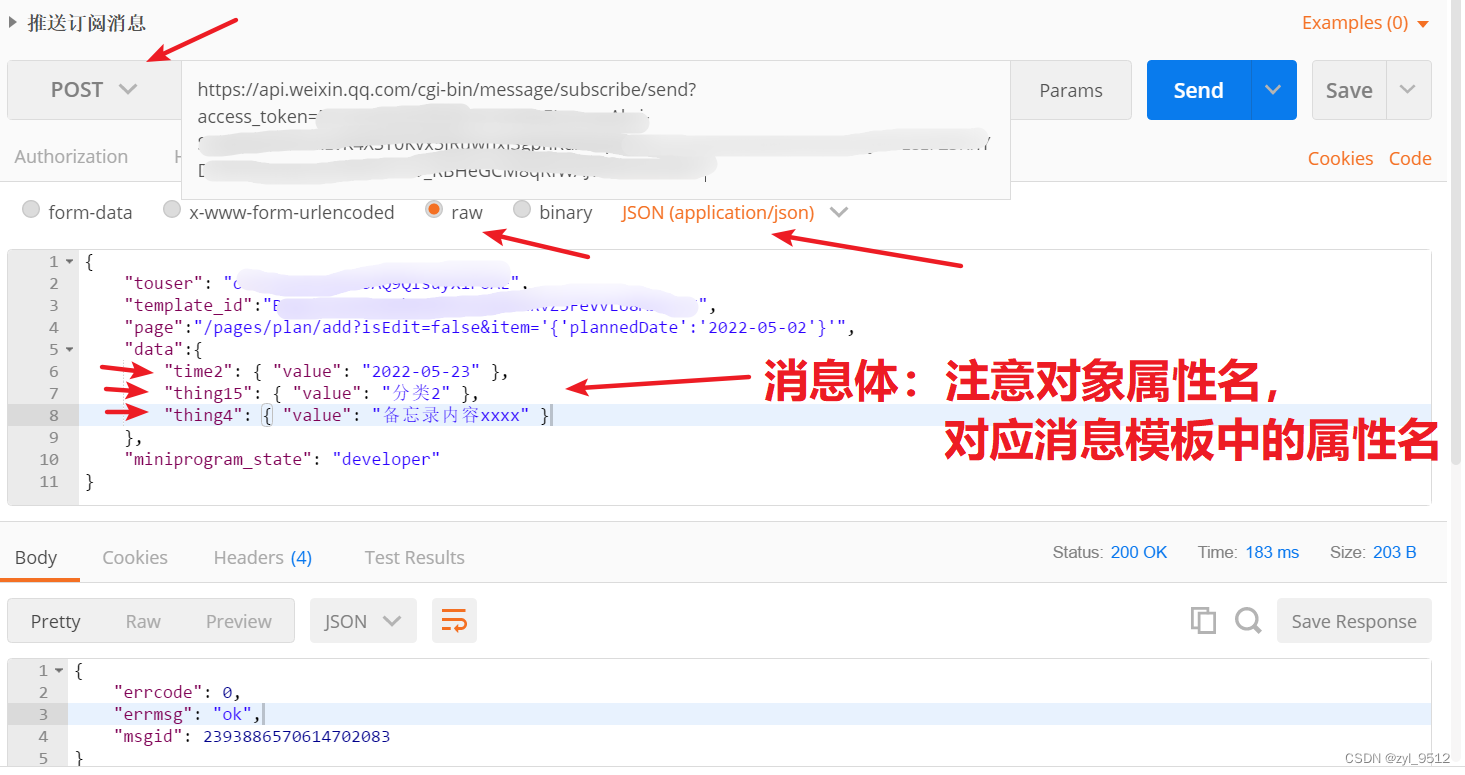This screenshot has width=1465, height=775.
Task: Open the JSON (application/json) content type dropdown
Action: (x=735, y=213)
